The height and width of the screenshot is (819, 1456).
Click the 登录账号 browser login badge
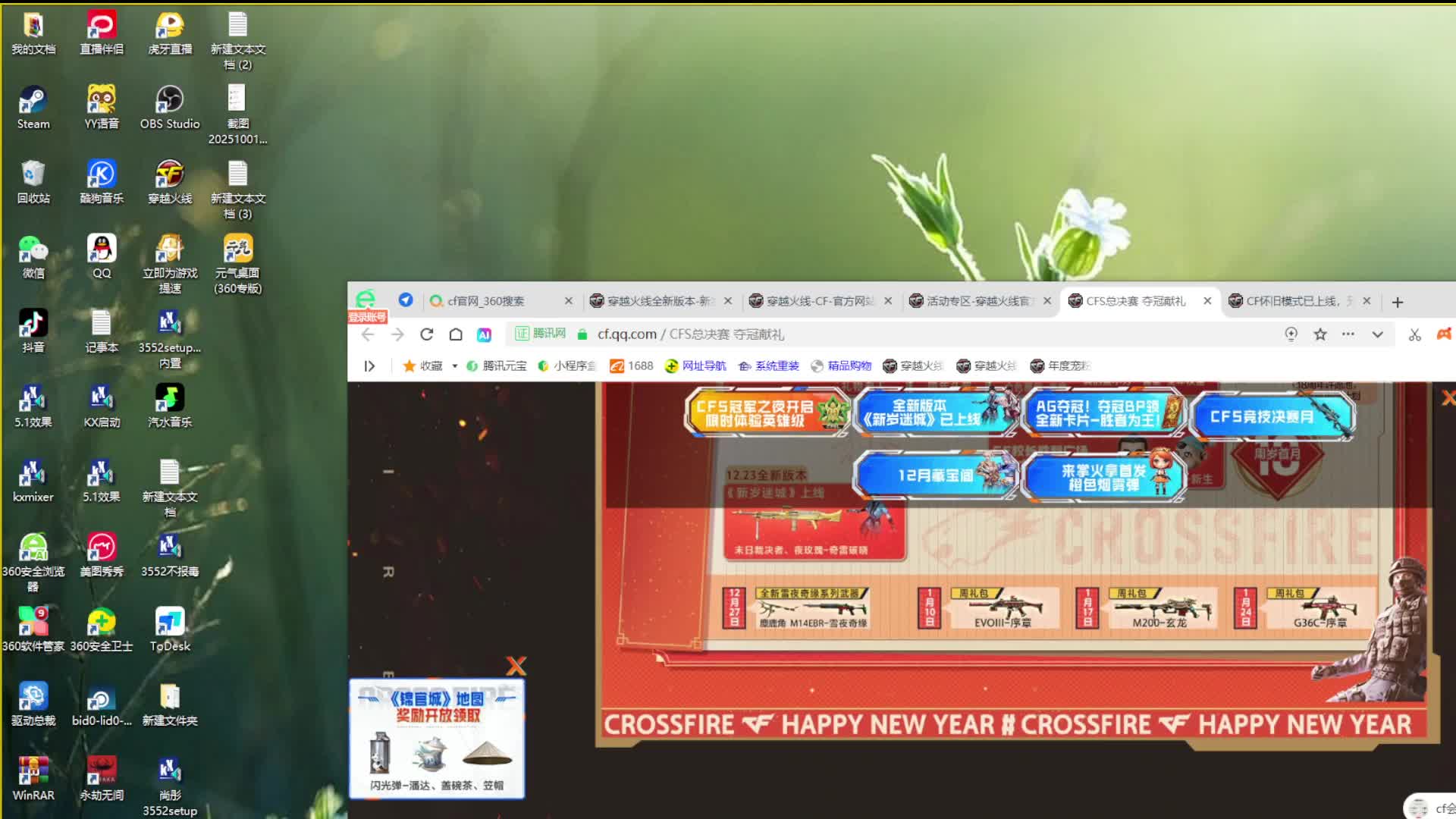367,317
